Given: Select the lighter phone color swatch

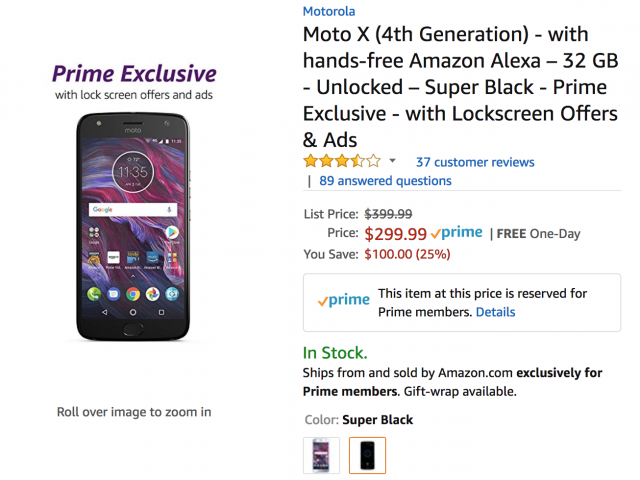Looking at the screenshot, I should [321, 455].
